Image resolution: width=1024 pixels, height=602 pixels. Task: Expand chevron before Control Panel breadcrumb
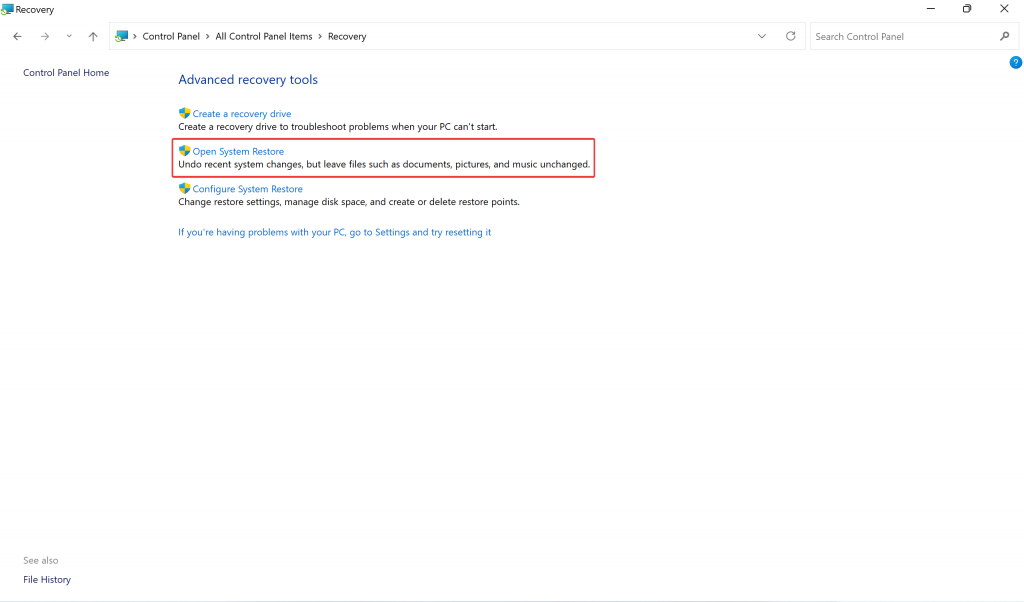point(135,37)
